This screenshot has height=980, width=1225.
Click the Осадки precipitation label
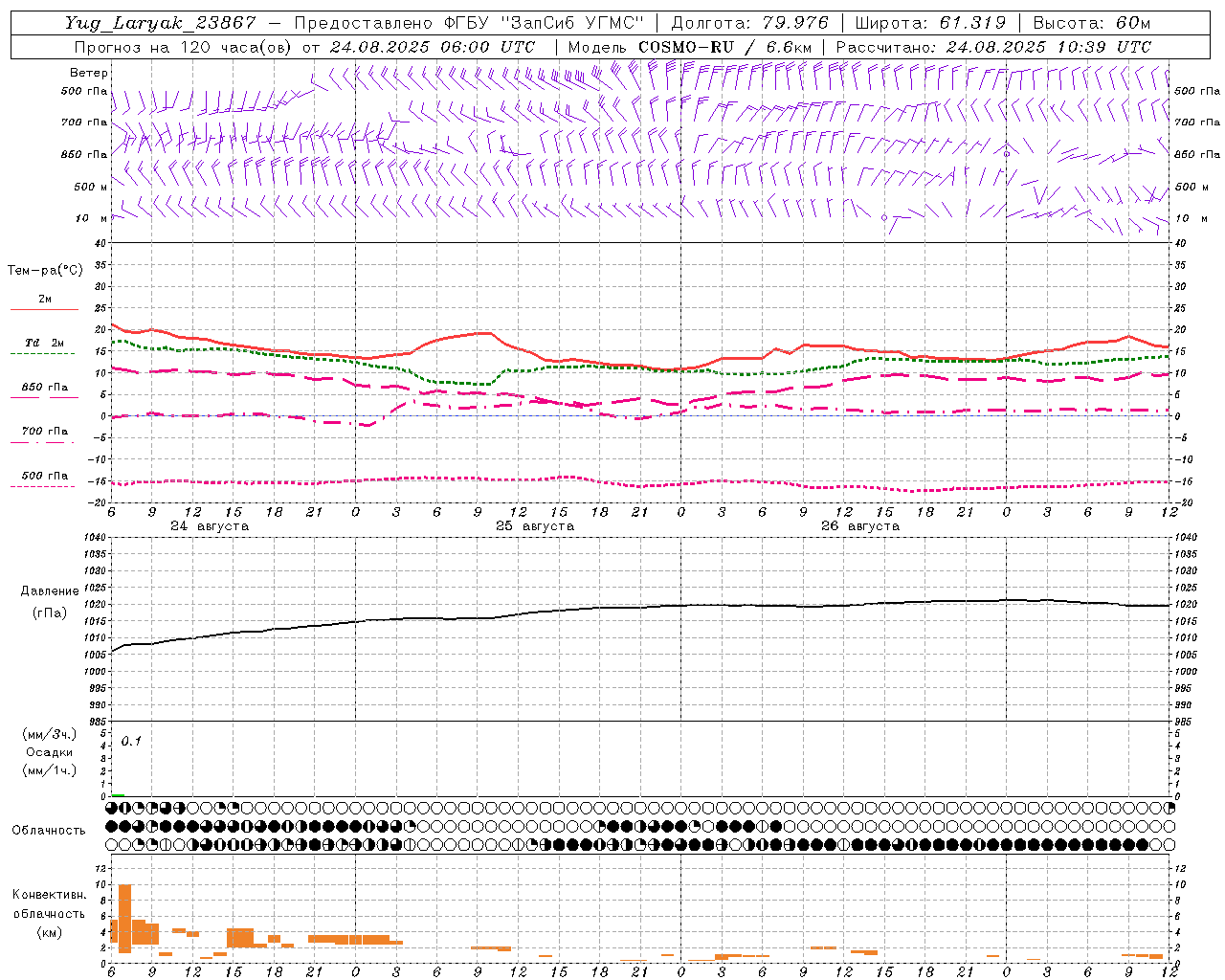pyautogui.click(x=49, y=752)
